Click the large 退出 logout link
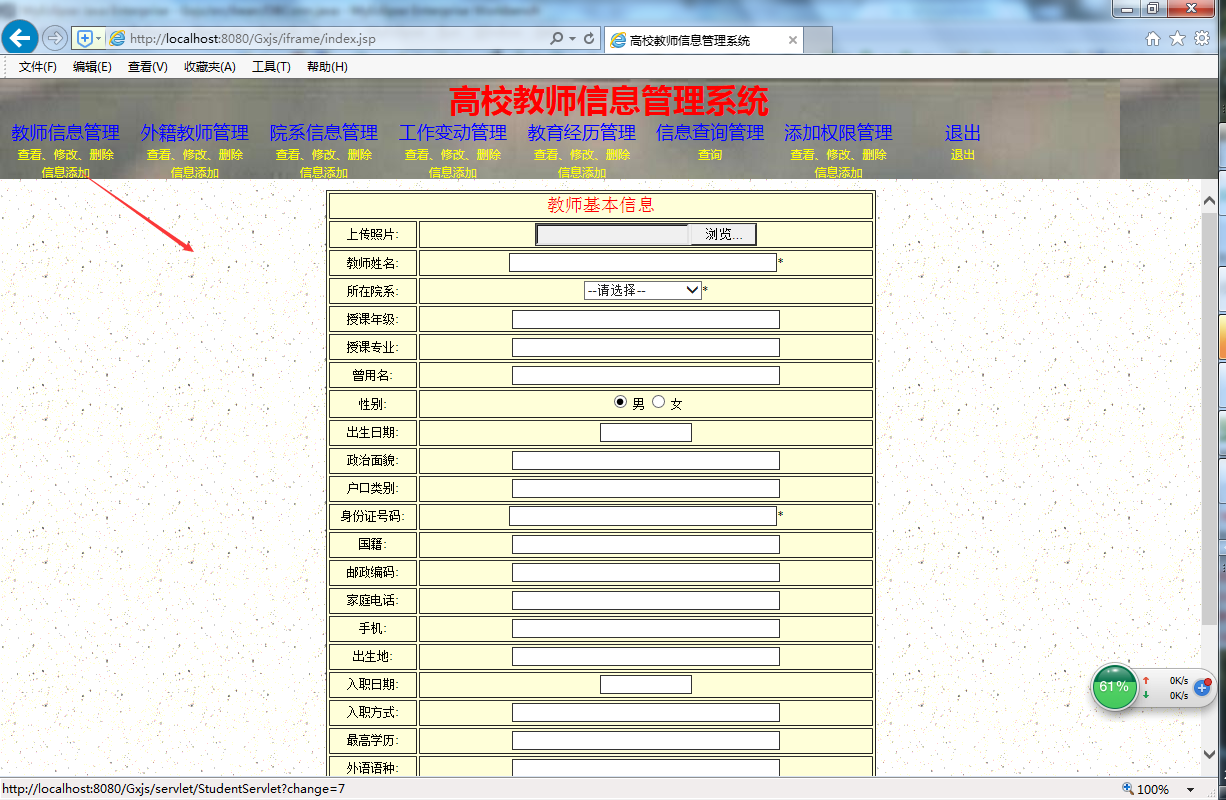 [962, 132]
